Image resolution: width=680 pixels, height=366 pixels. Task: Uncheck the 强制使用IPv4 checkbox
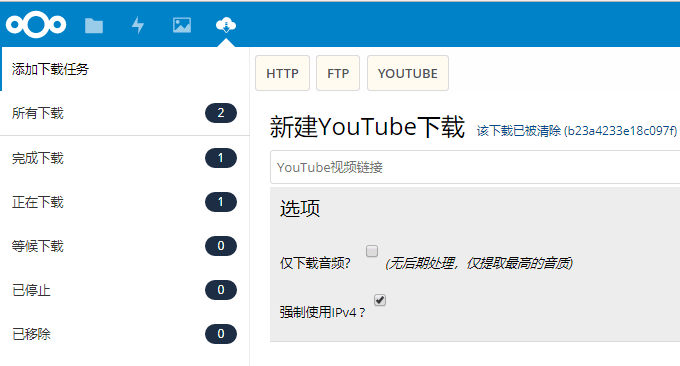(380, 300)
